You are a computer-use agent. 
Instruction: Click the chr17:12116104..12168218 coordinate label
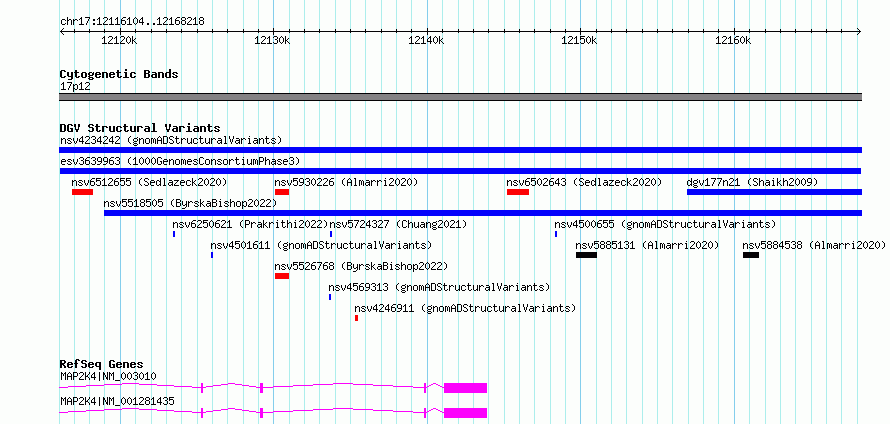(x=132, y=22)
